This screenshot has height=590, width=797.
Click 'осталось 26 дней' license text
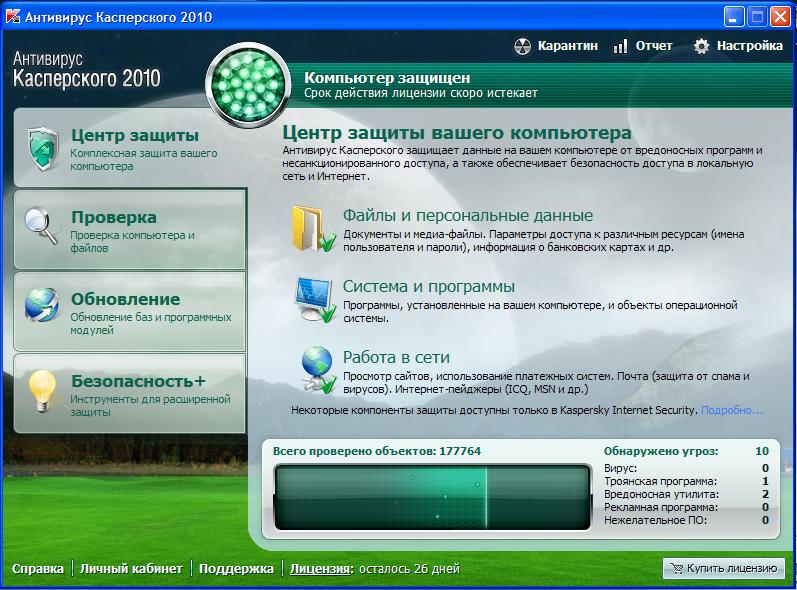click(x=409, y=569)
